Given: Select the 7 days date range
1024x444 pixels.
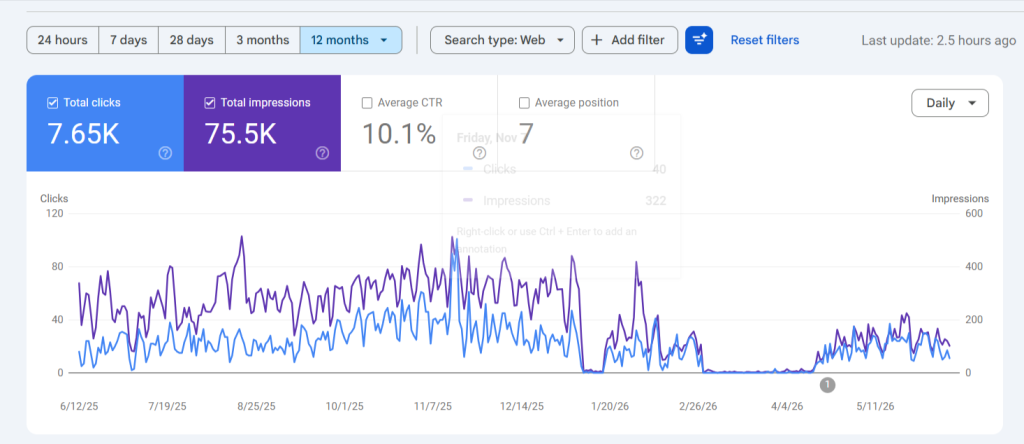Looking at the screenshot, I should coord(129,40).
